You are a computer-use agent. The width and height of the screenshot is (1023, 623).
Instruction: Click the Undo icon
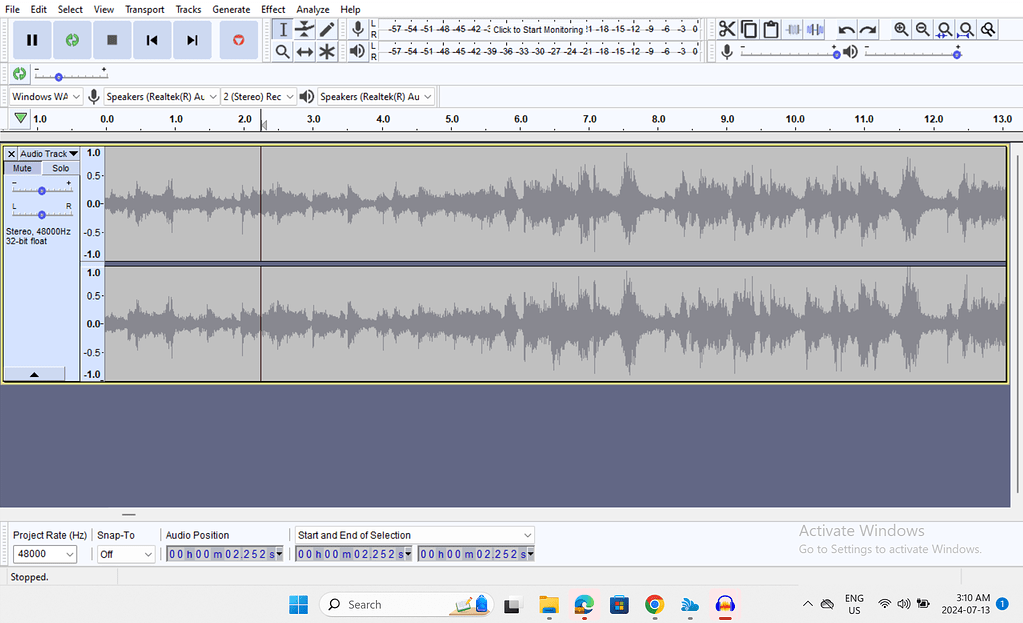click(845, 29)
